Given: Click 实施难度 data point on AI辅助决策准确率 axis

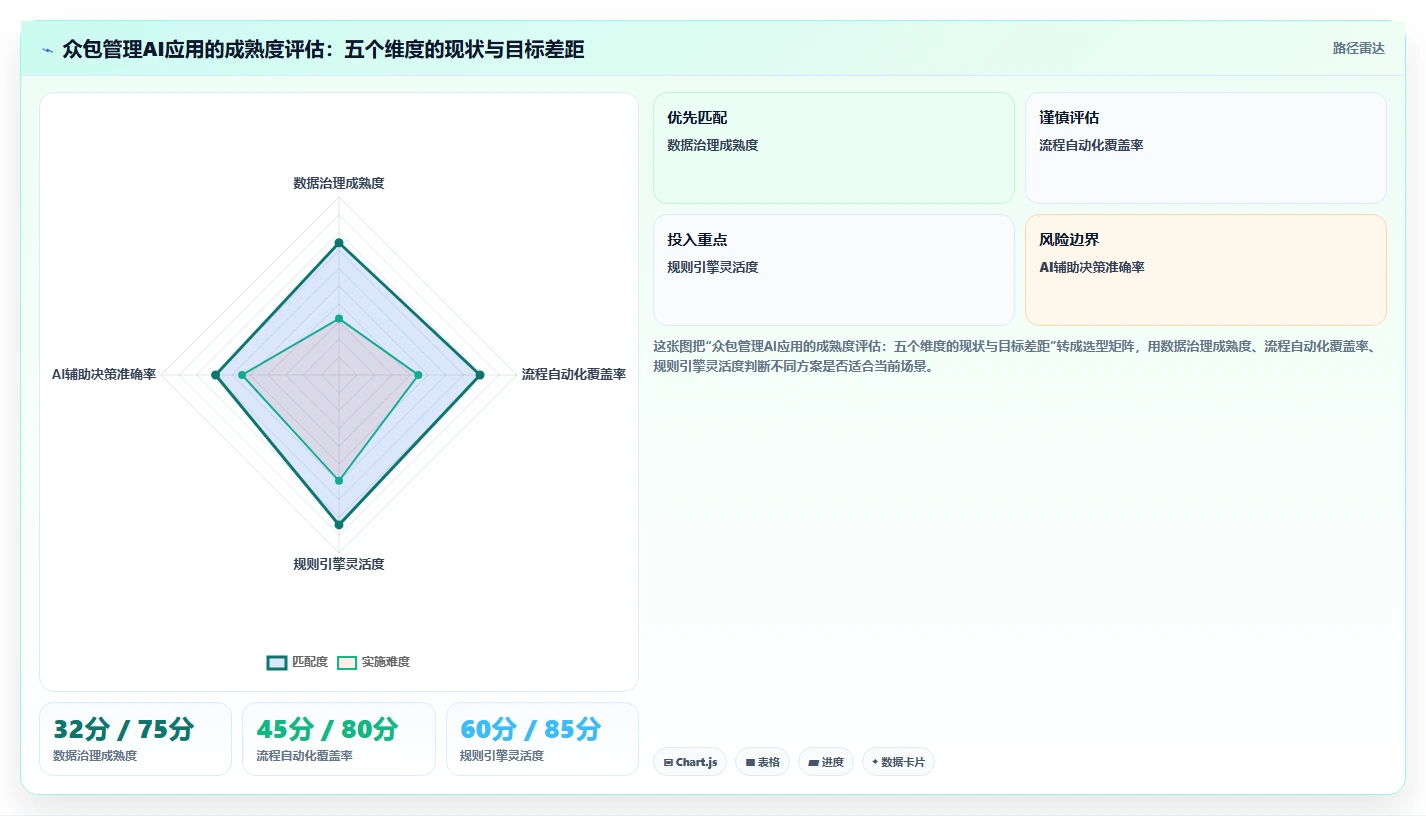Looking at the screenshot, I should click(242, 375).
